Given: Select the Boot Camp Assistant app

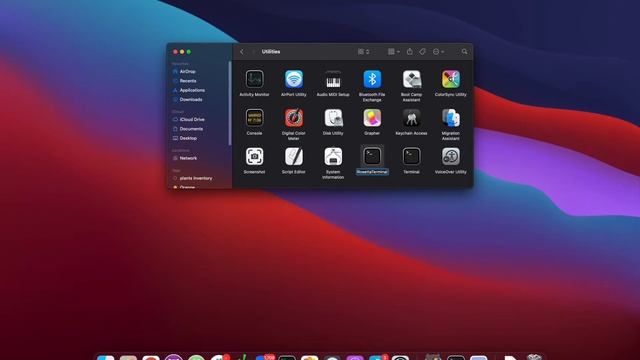Looking at the screenshot, I should pos(411,79).
